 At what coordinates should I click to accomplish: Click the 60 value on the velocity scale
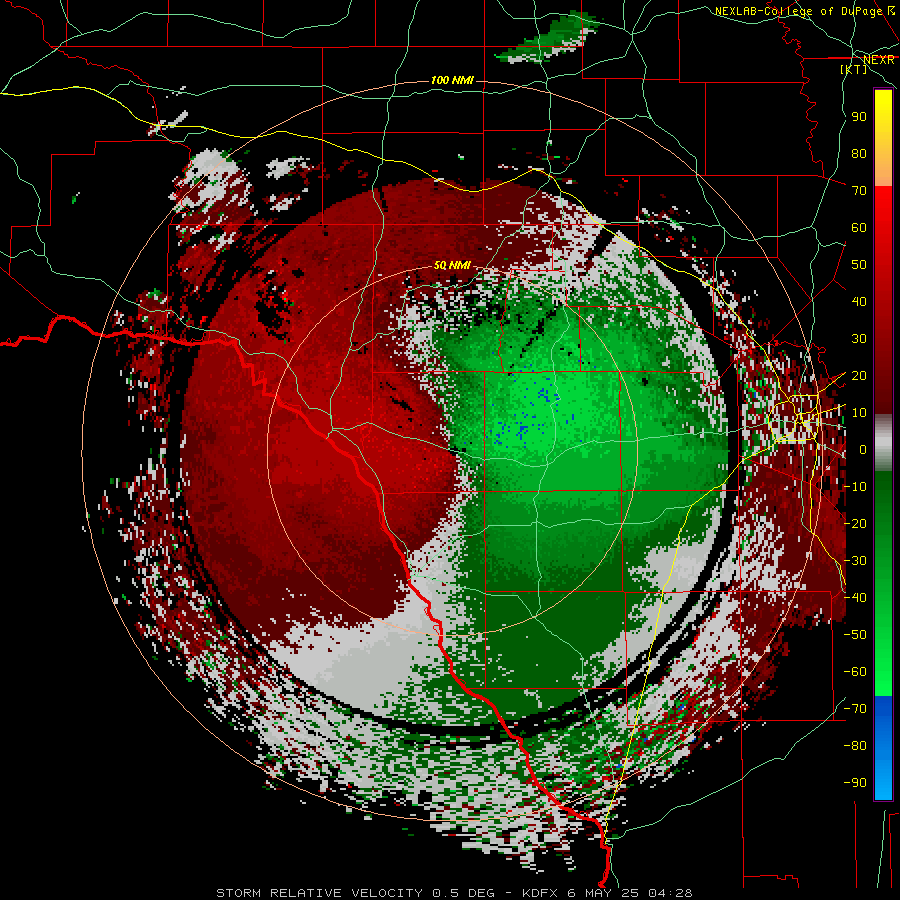coord(859,227)
